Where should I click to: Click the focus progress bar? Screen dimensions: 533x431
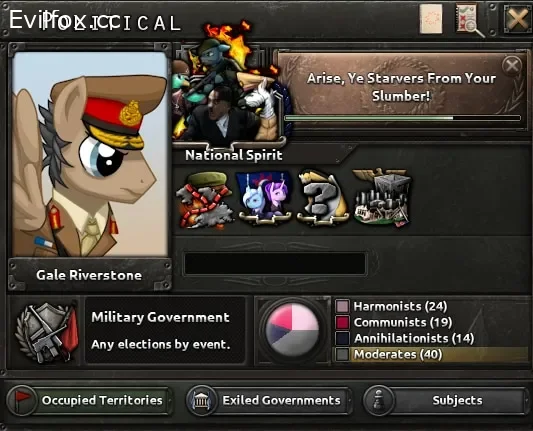pos(402,118)
